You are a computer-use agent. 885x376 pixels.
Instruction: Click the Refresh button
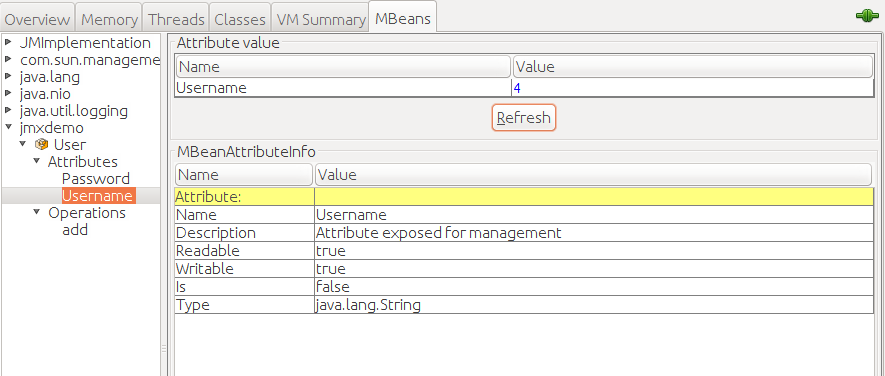[524, 117]
